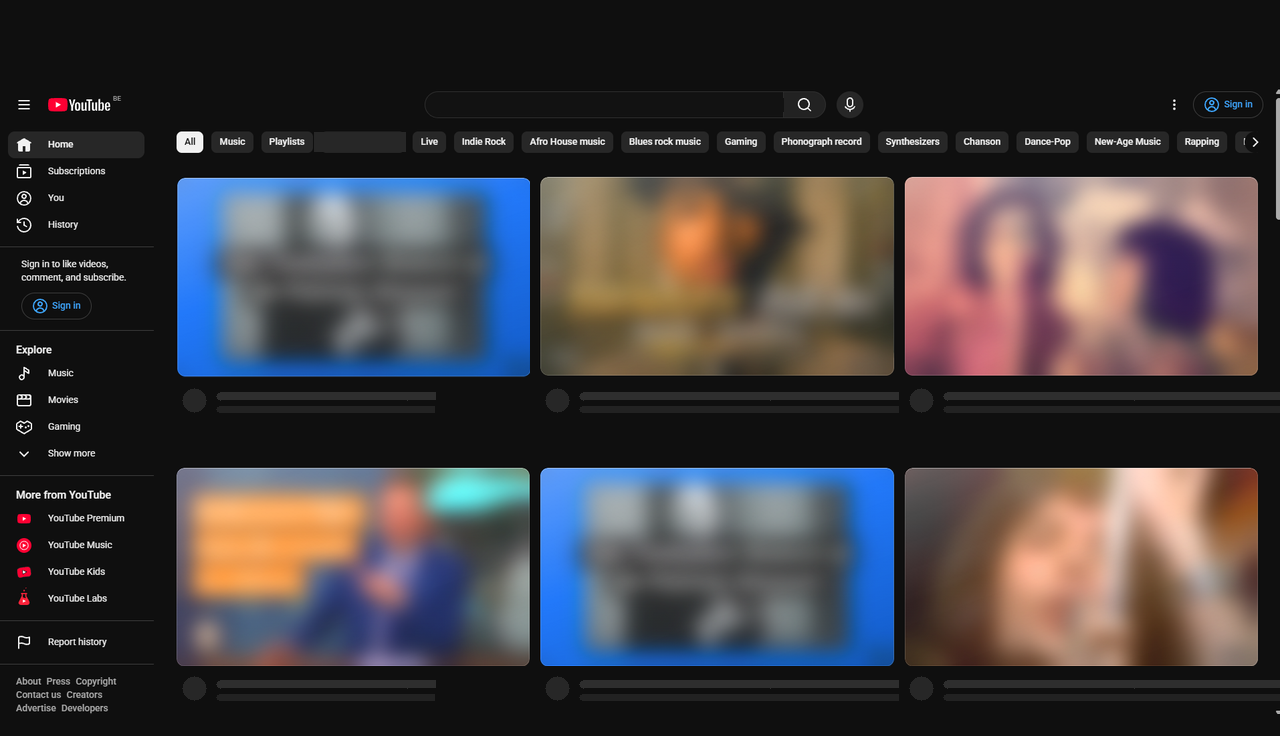Explore Gaming in the sidebar
Screen dimensions: 1280x736
(x=76, y=427)
